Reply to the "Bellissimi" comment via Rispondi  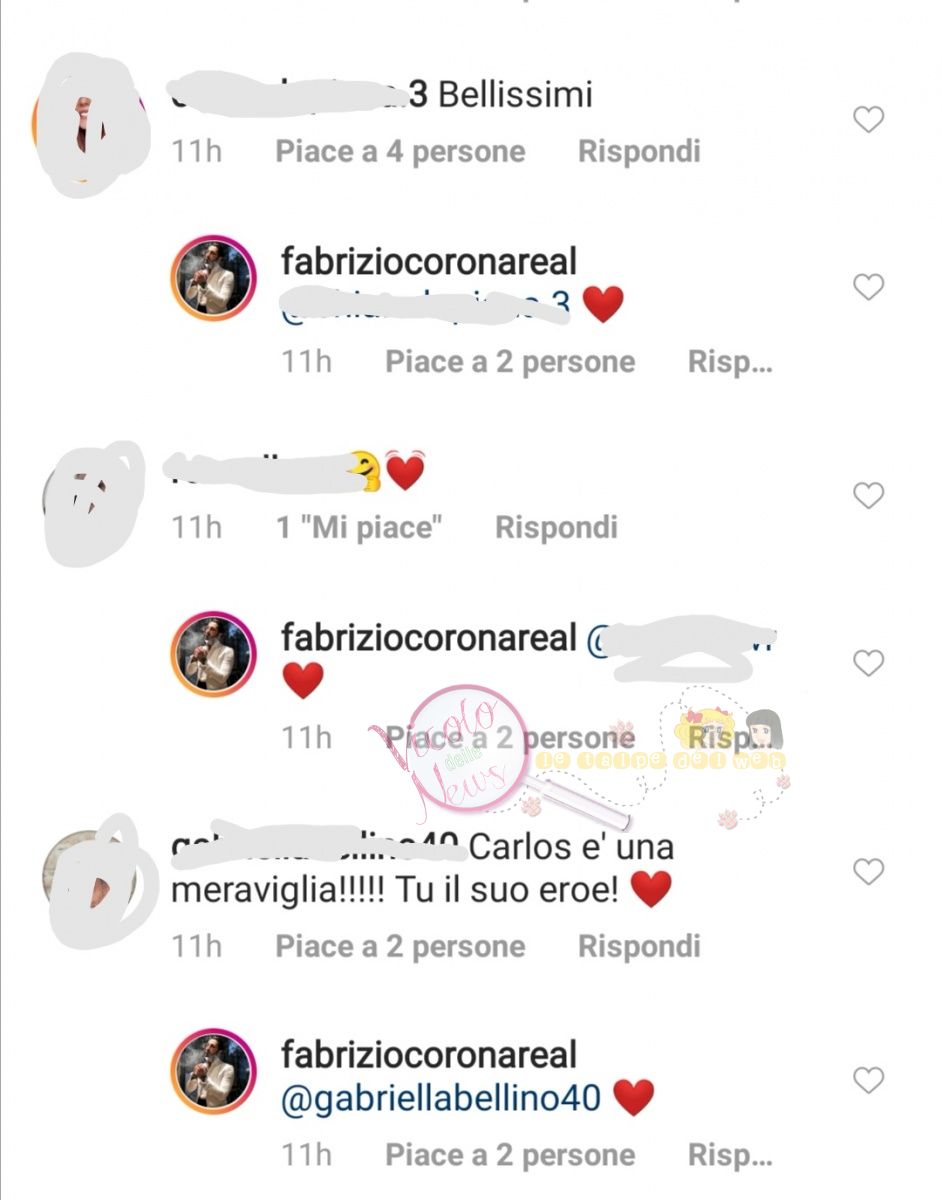click(639, 152)
